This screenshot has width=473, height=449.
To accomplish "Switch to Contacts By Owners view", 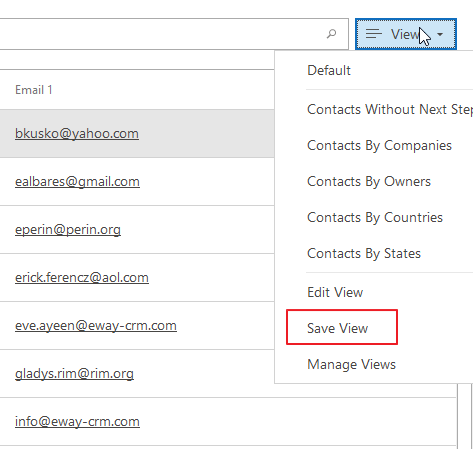I will click(x=369, y=182).
